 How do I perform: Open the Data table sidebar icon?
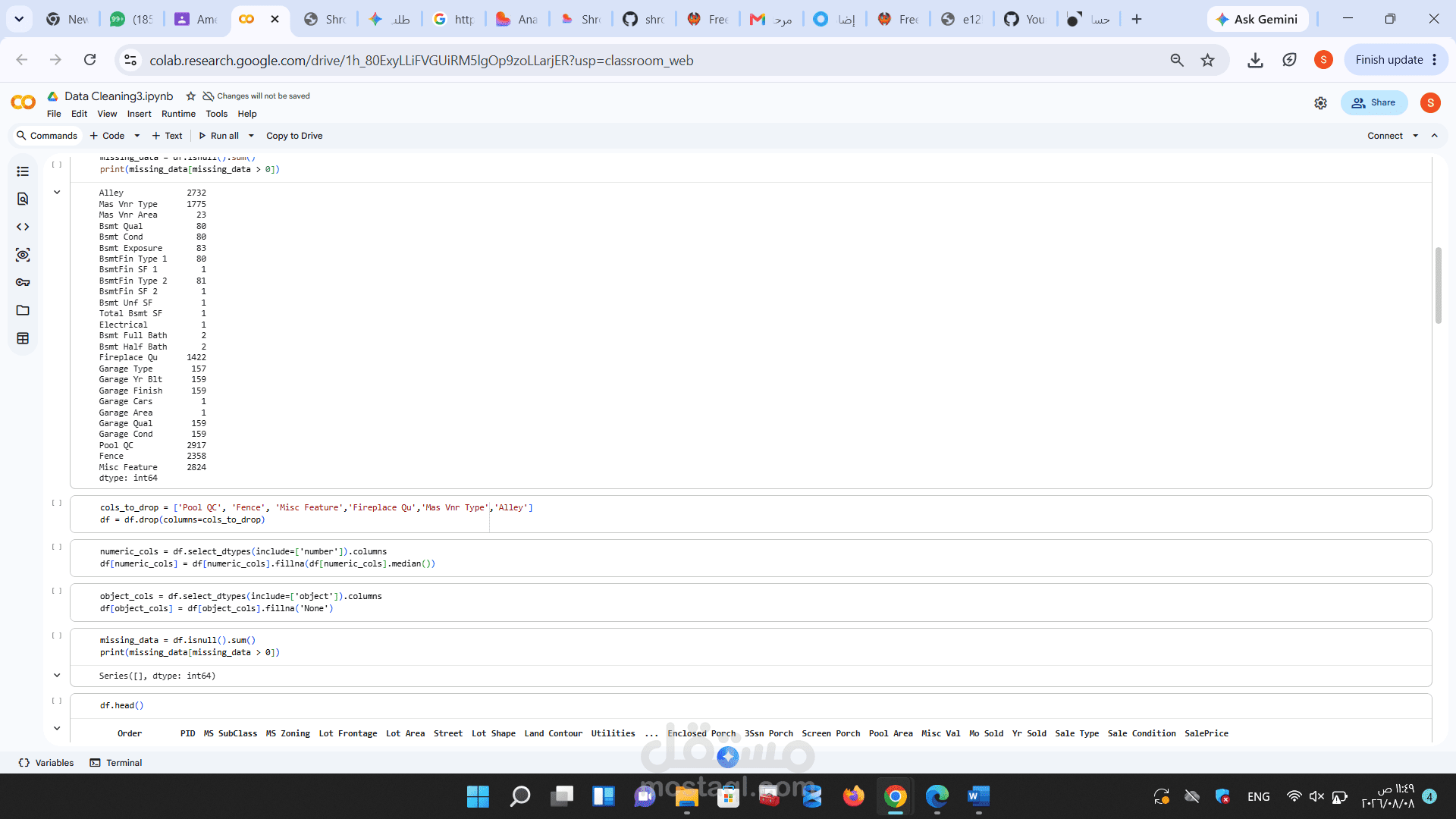(23, 338)
